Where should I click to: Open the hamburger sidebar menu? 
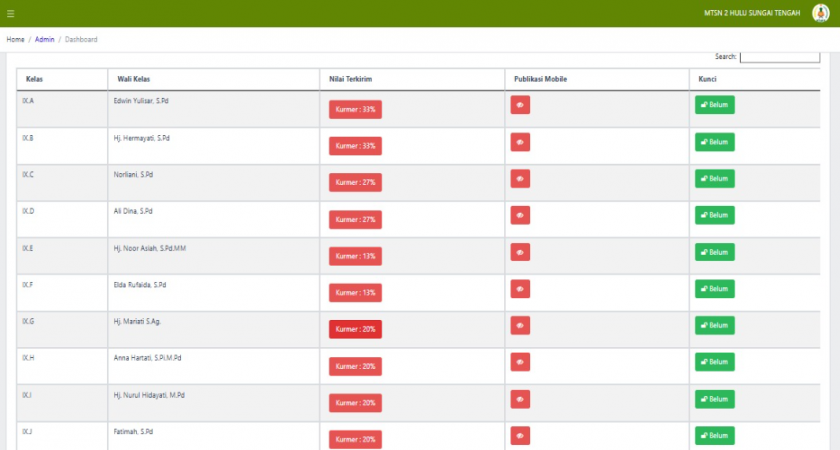[10, 13]
